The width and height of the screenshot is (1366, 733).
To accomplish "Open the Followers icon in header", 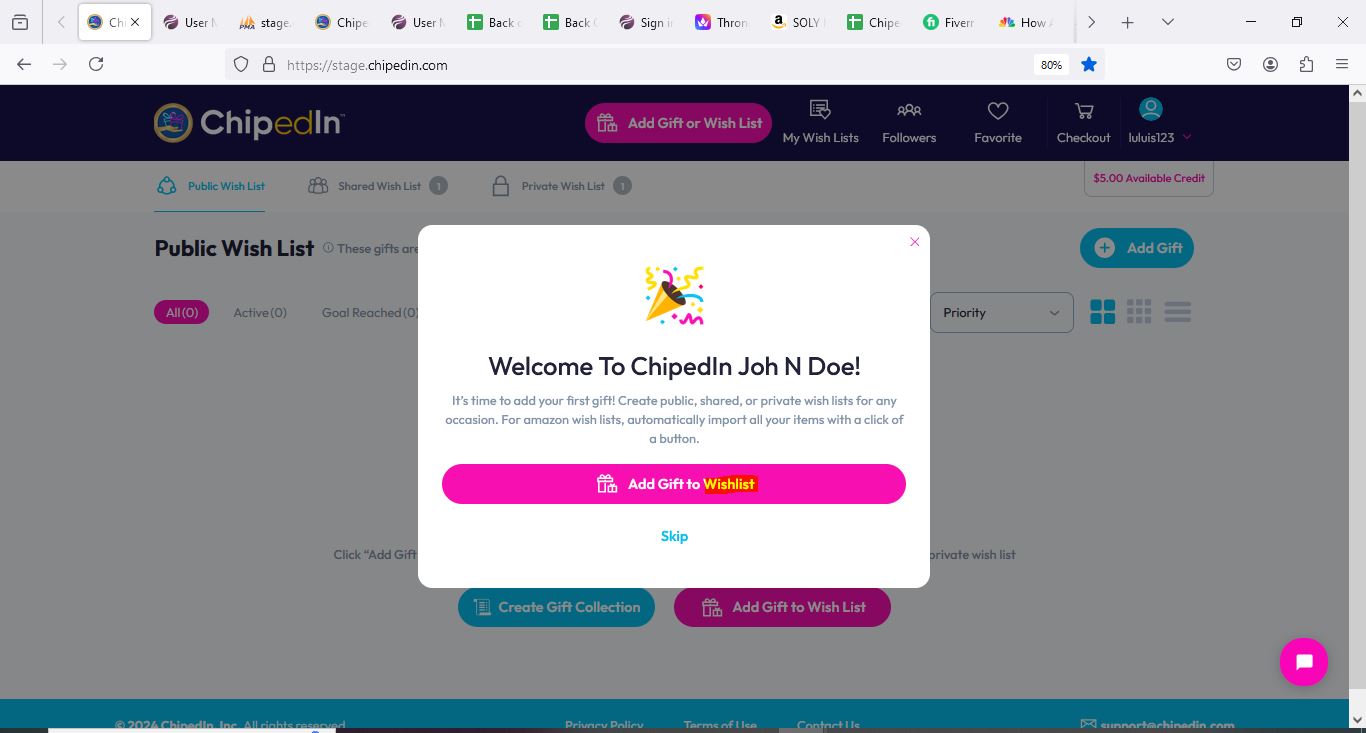I will point(909,110).
